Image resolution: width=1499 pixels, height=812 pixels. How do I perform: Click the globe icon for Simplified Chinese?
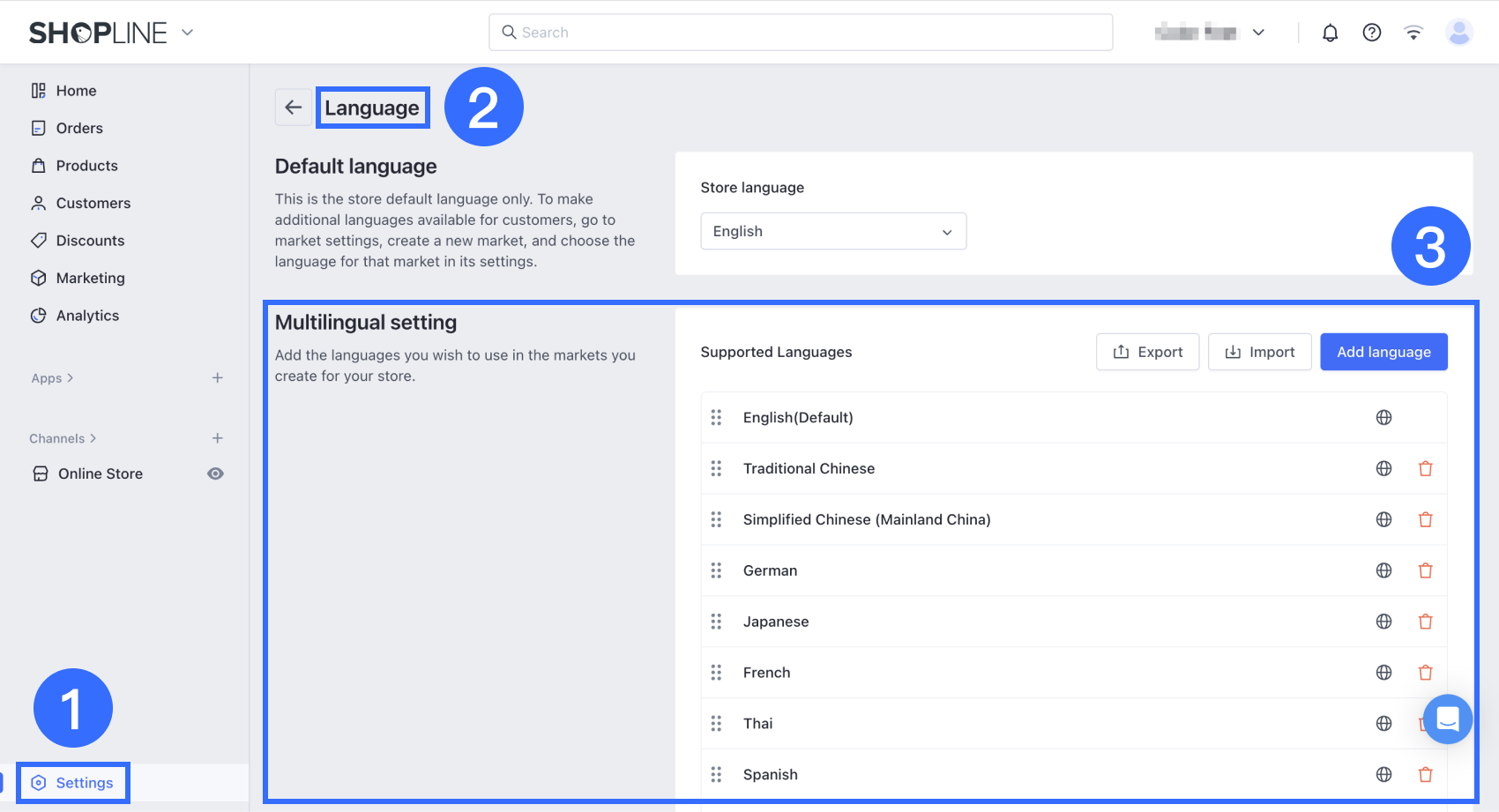(x=1384, y=520)
